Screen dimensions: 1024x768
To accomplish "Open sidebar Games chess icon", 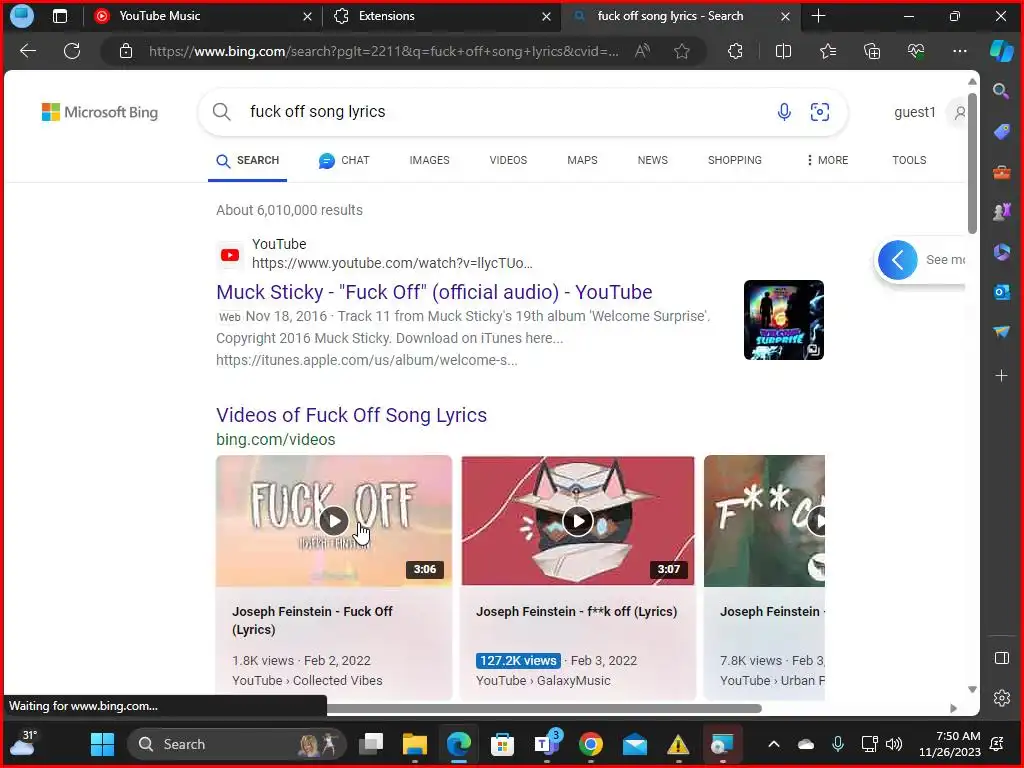I will pyautogui.click(x=1001, y=212).
